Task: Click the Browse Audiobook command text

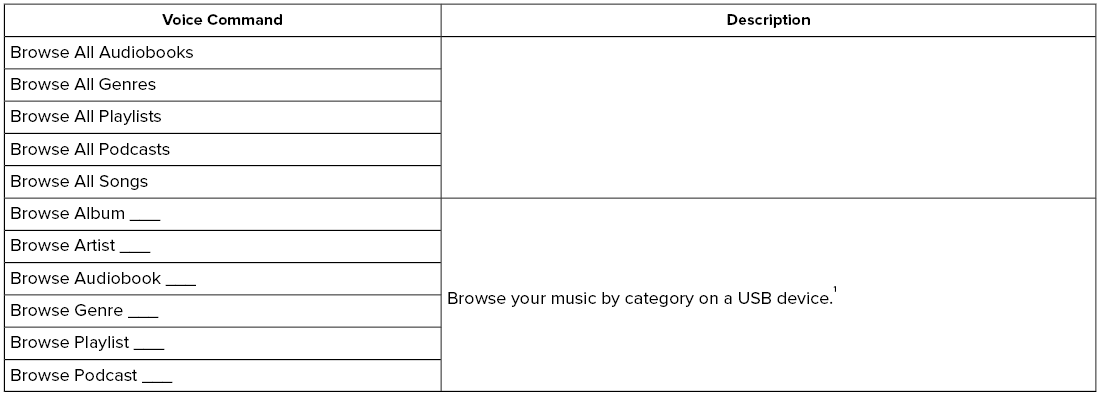Action: [x=103, y=279]
